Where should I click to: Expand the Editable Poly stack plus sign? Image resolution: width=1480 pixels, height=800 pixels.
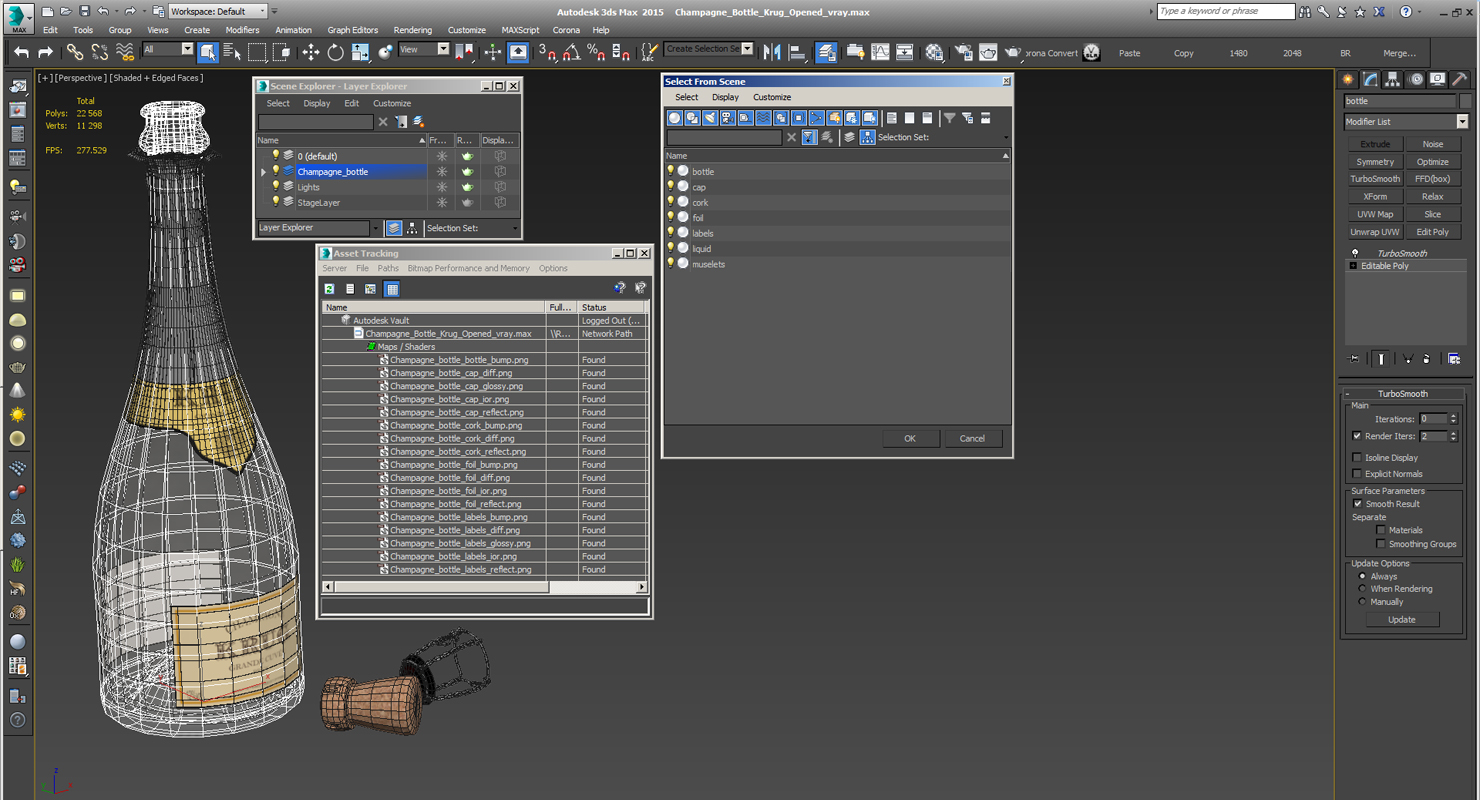(1353, 266)
